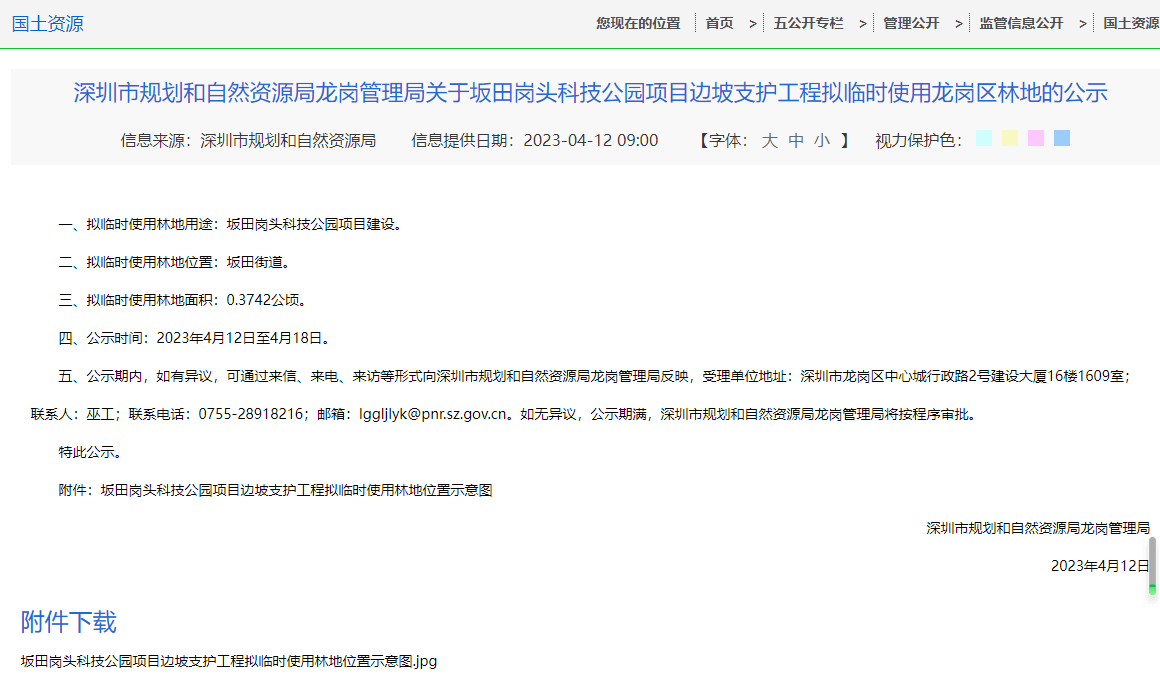
Task: Set font size to 大 (large)
Action: click(x=769, y=141)
